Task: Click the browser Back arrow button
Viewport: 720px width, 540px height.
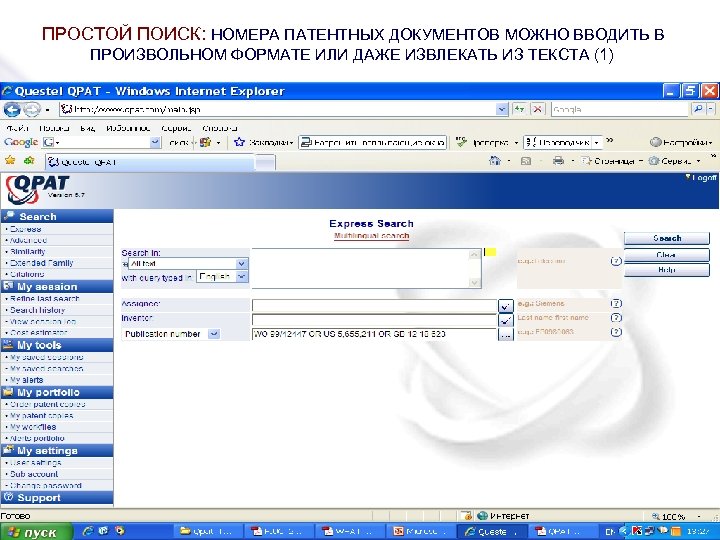Action: (x=12, y=110)
